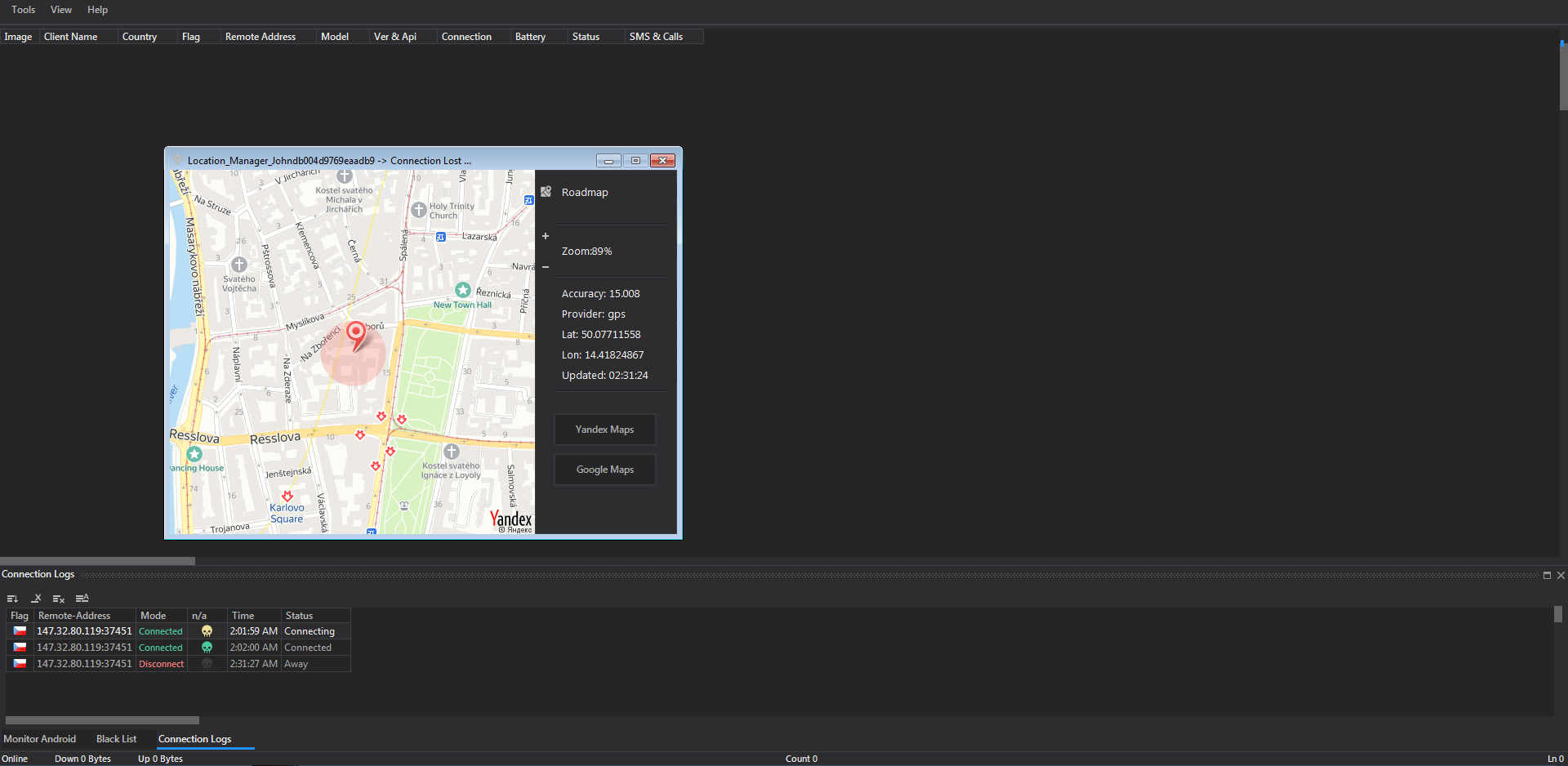The width and height of the screenshot is (1568, 766).
Task: Click the red location pin on map
Action: [356, 335]
